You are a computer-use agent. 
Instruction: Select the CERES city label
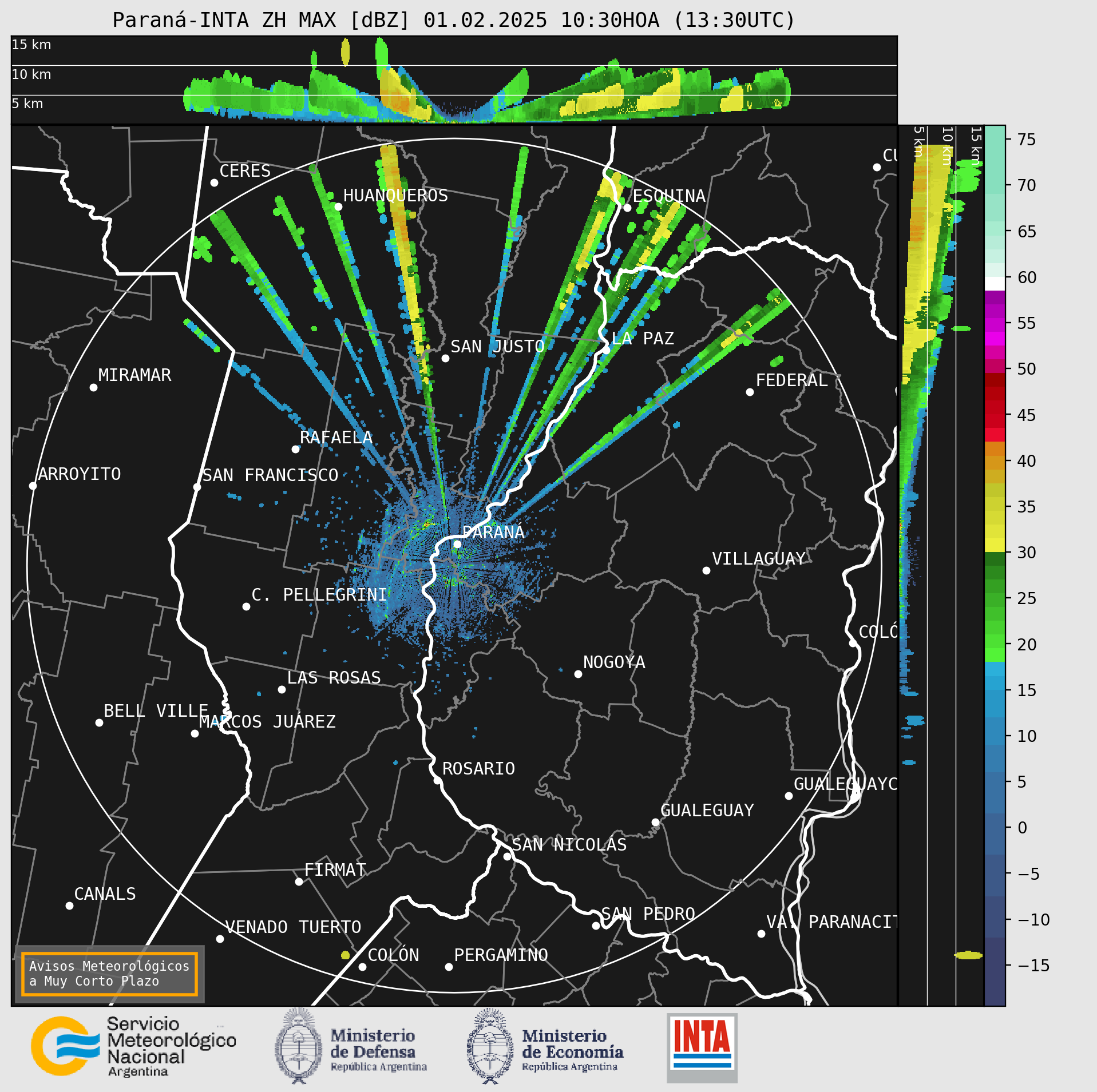(245, 170)
